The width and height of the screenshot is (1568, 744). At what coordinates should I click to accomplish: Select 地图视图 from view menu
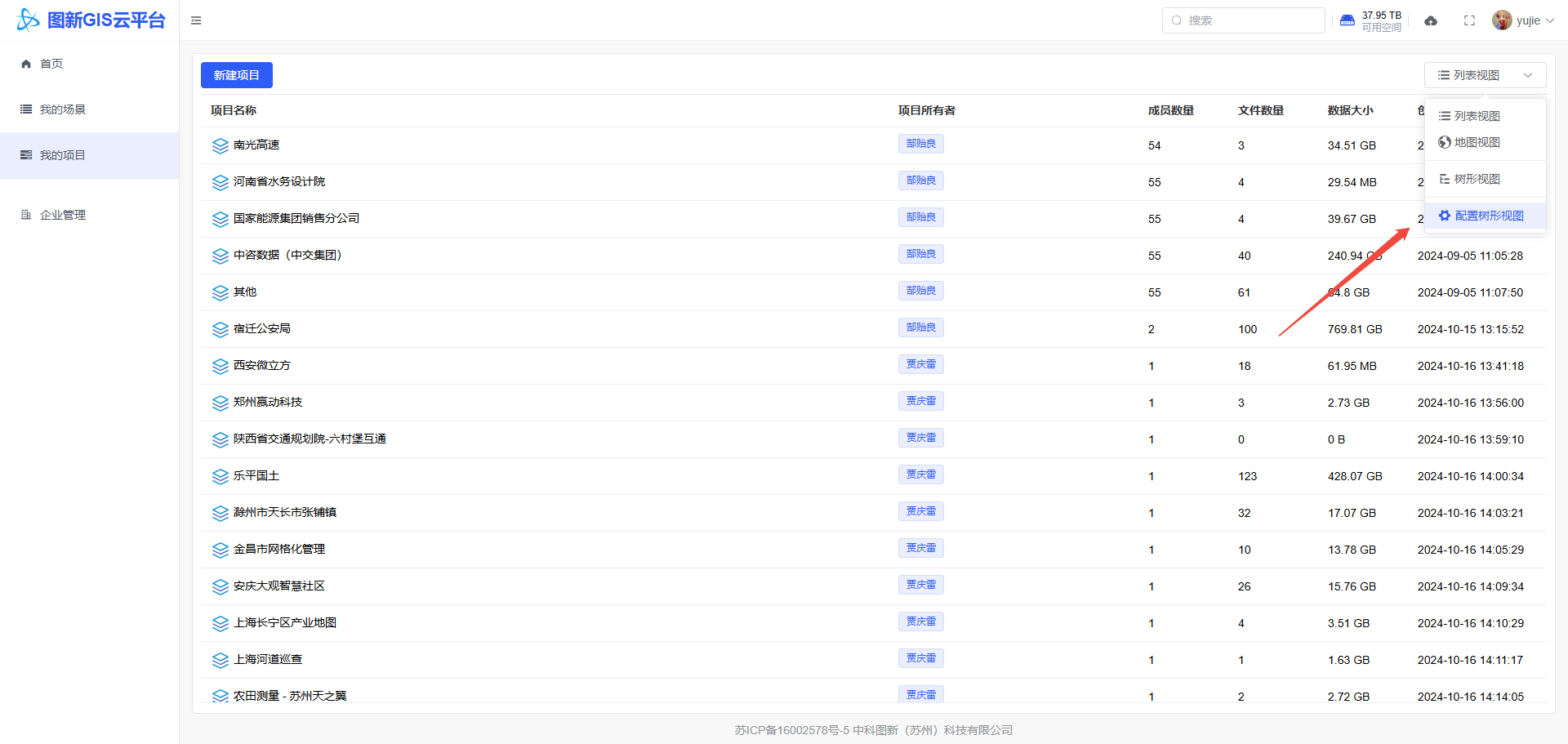[x=1477, y=142]
